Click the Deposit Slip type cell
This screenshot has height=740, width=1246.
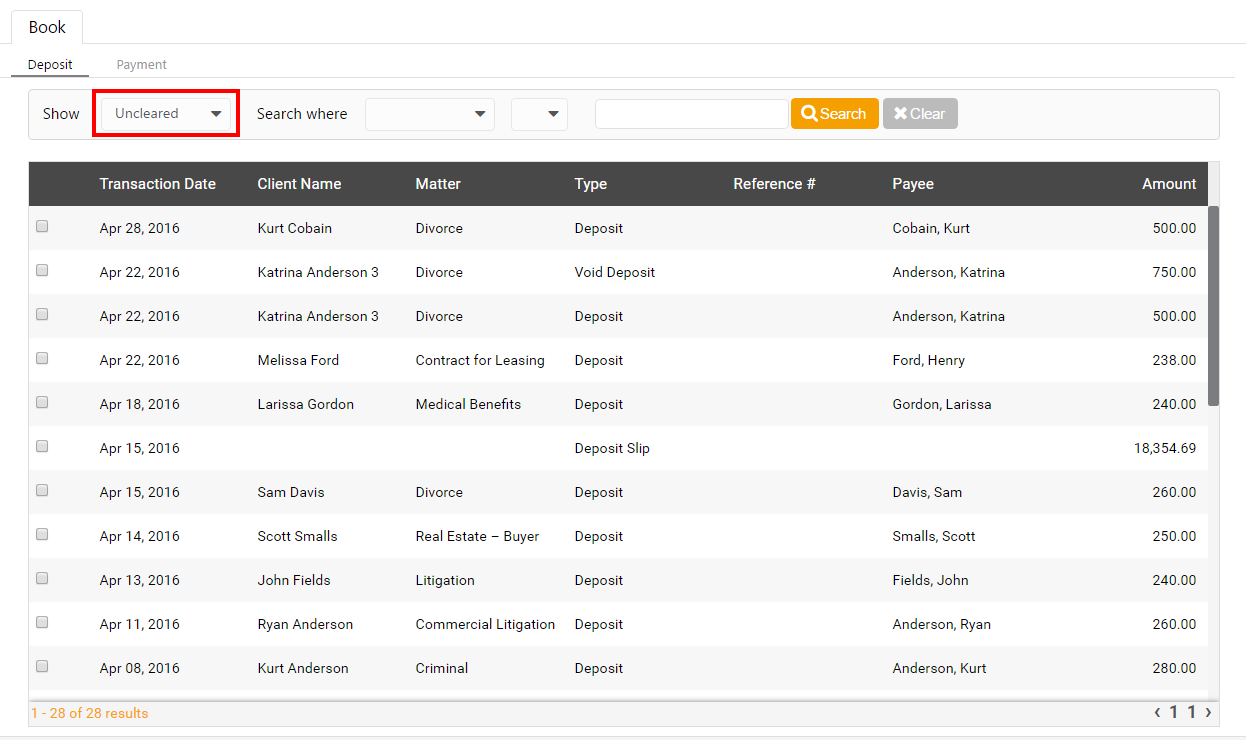coord(612,448)
